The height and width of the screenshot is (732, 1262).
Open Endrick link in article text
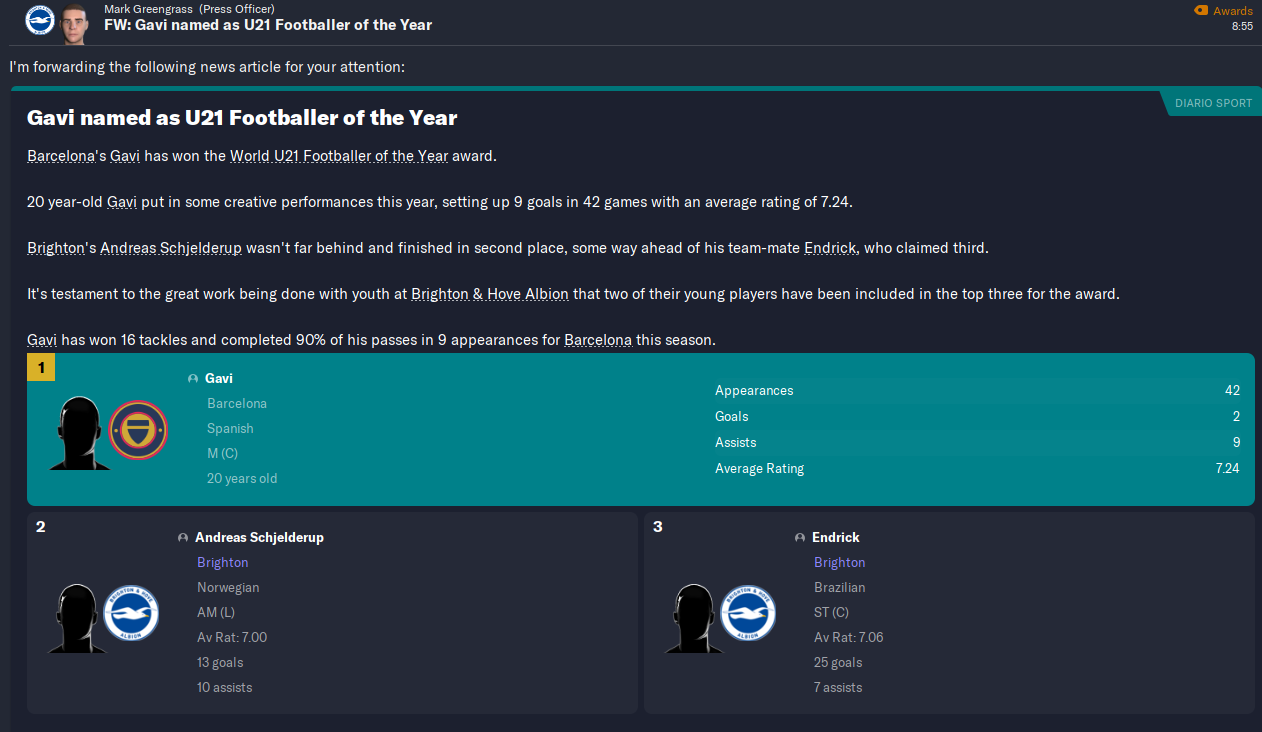coord(830,248)
